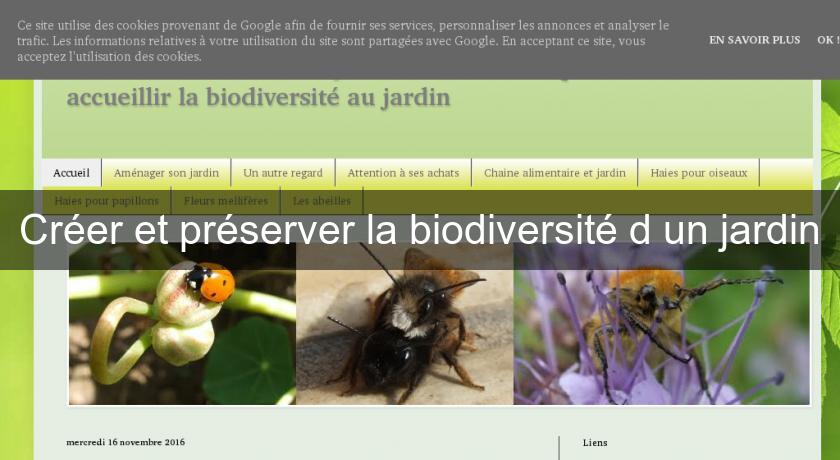Click the date 'mercredi 16 novembre 2016'
This screenshot has height=460, width=840.
125,442
